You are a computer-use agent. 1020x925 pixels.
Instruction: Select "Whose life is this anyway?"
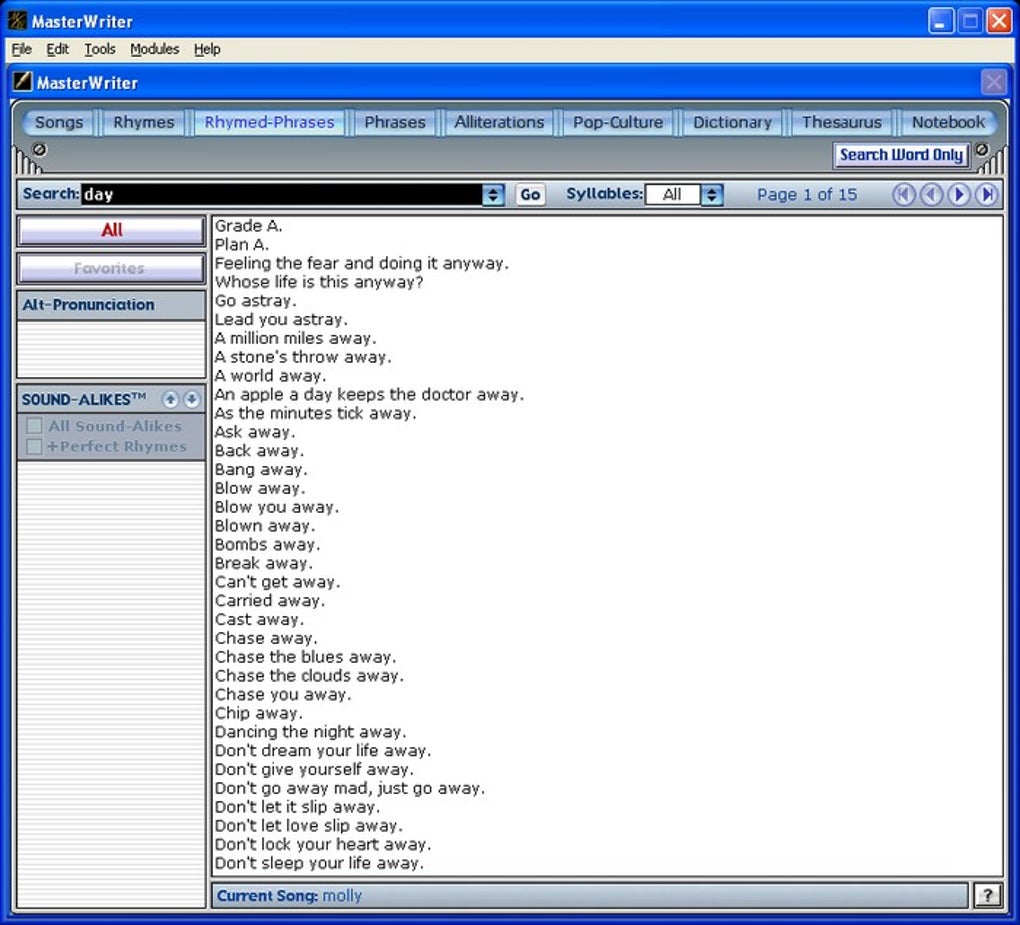319,282
